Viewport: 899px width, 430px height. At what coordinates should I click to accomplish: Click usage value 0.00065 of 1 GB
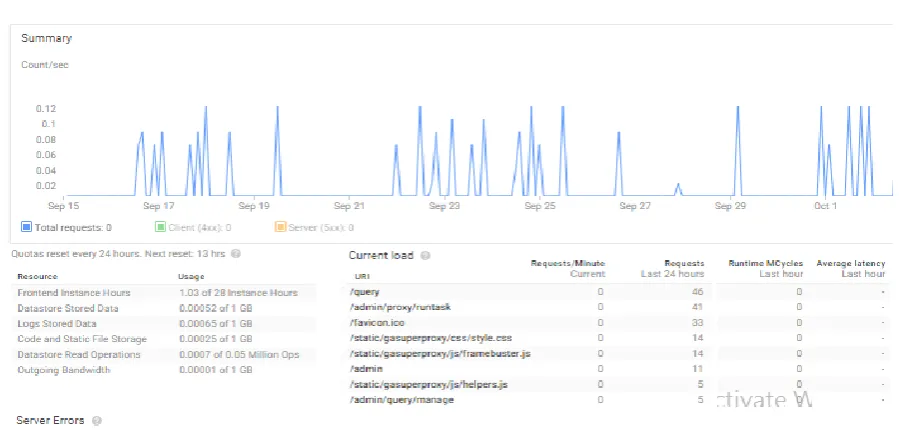pos(216,323)
